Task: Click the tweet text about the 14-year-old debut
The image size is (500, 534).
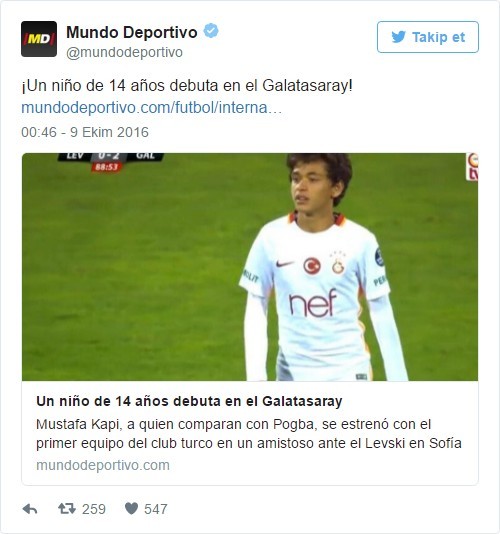Action: click(x=187, y=86)
